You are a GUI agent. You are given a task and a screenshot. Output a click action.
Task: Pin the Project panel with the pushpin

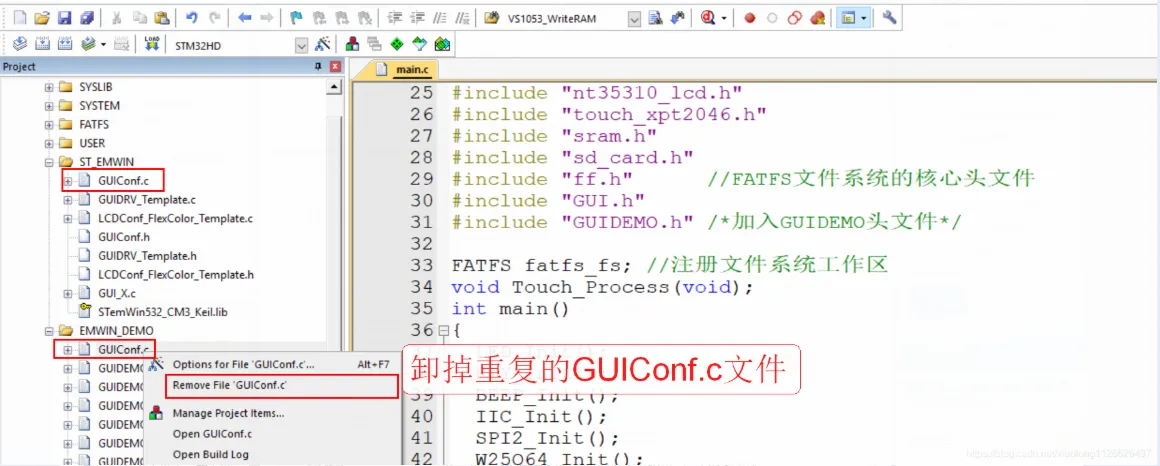(318, 67)
